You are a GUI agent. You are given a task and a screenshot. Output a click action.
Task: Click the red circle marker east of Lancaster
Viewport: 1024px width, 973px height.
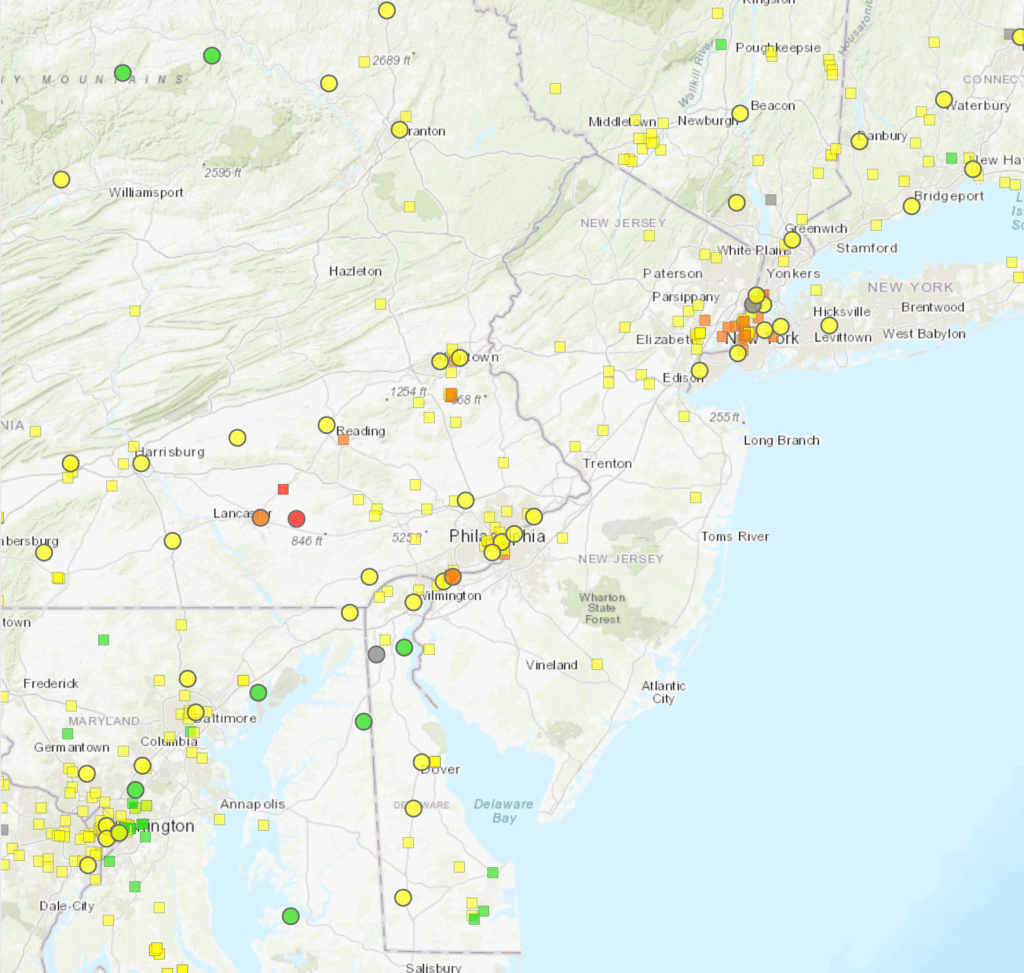click(296, 518)
